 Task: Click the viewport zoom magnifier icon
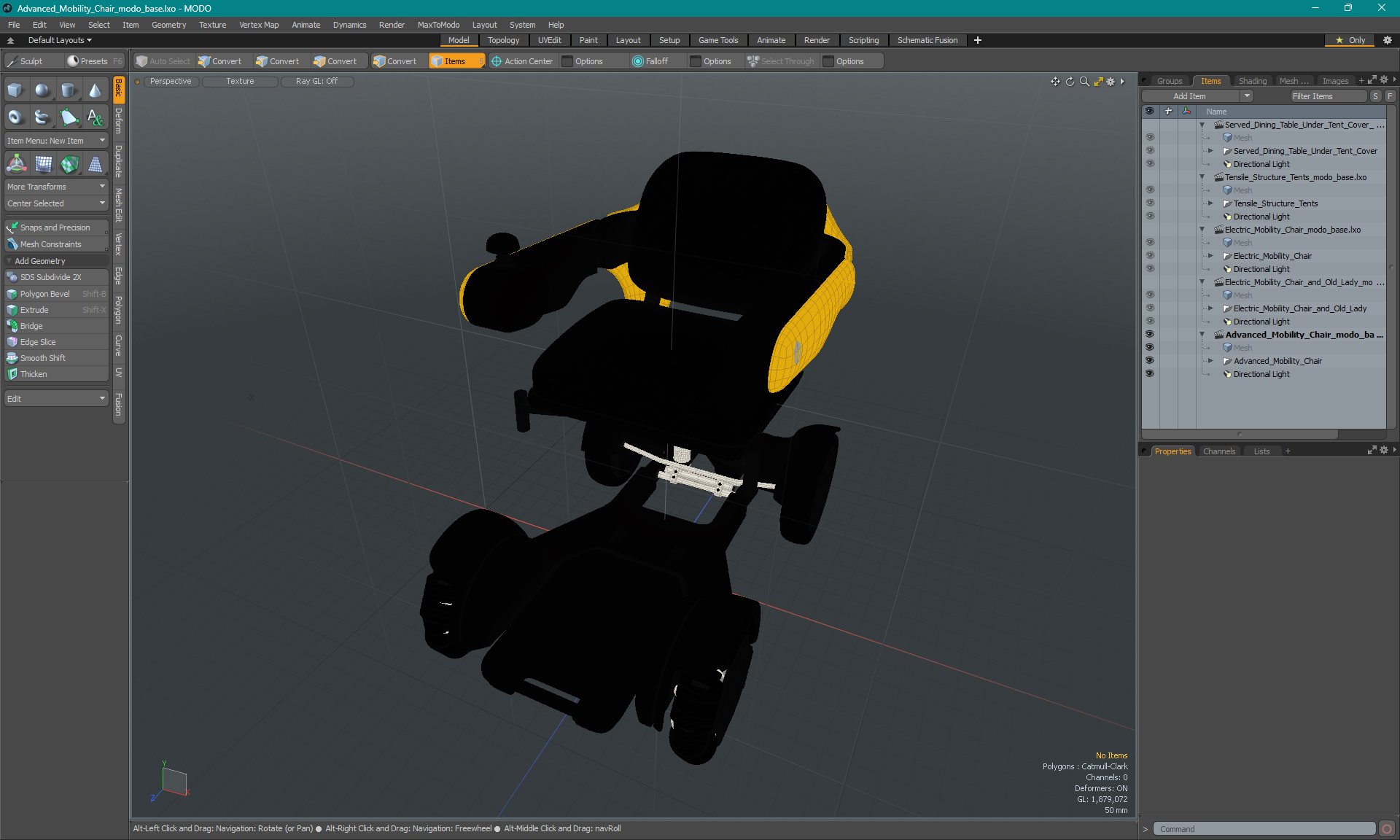coord(1084,82)
